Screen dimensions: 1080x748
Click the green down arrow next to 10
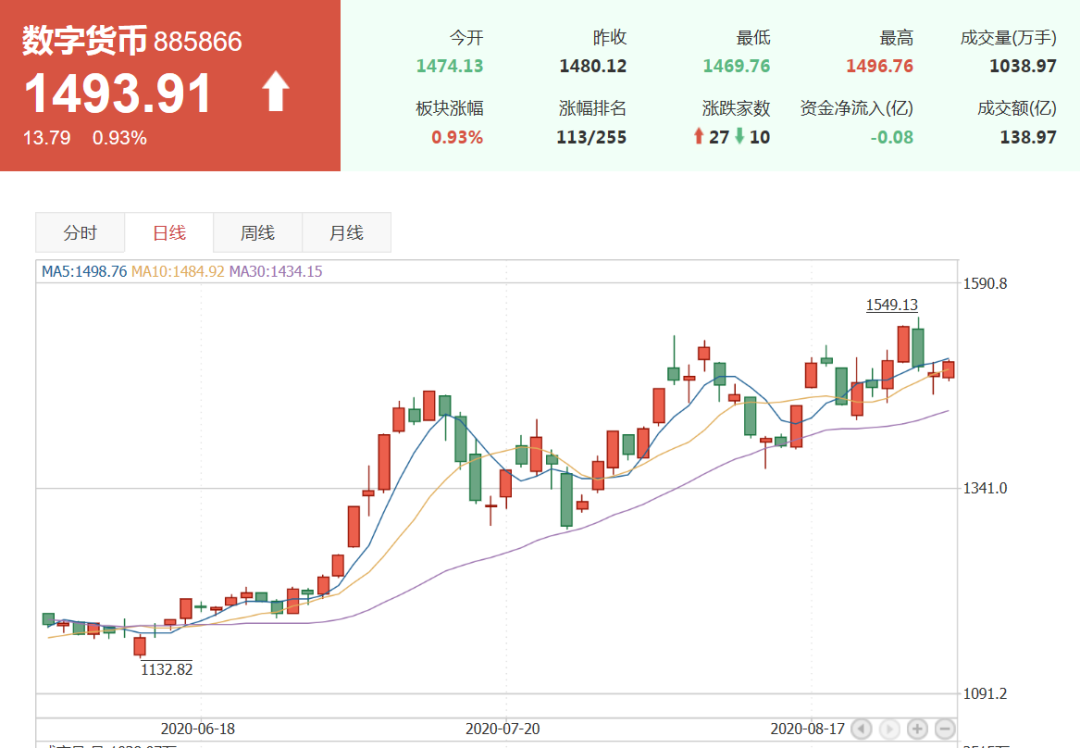coord(740,136)
